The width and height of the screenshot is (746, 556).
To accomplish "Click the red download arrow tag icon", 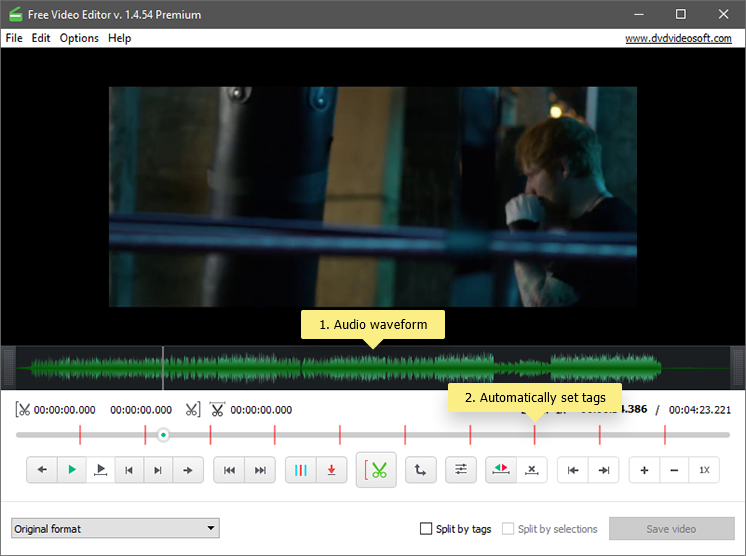I will pos(332,470).
